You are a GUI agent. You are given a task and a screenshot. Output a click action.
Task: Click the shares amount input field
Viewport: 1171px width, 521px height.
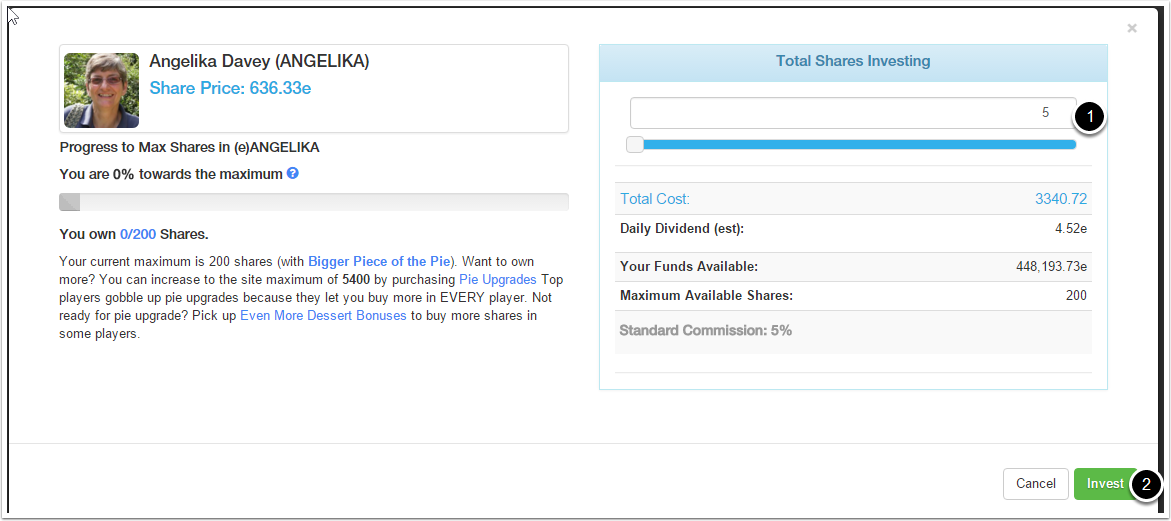point(852,113)
